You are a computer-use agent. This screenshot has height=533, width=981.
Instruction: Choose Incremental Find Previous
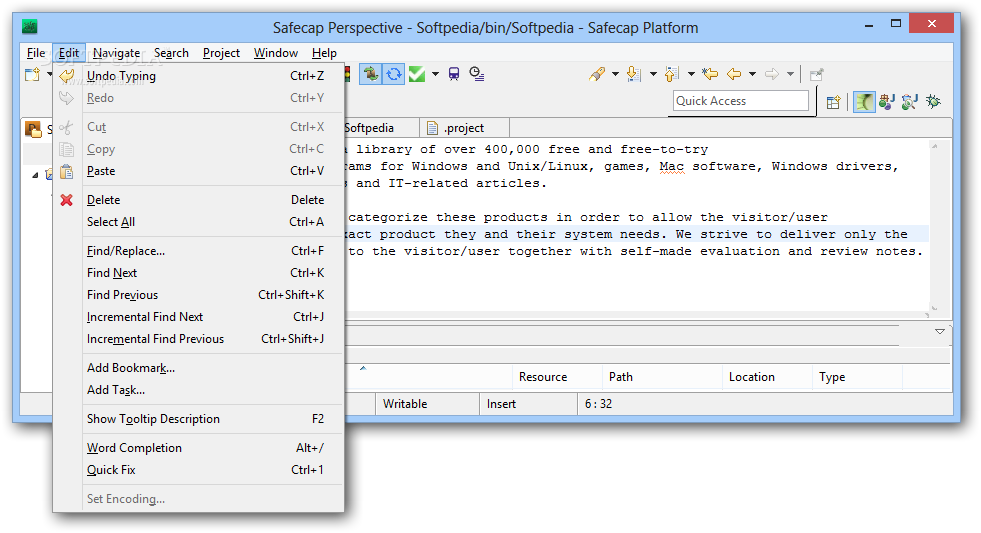click(x=198, y=338)
